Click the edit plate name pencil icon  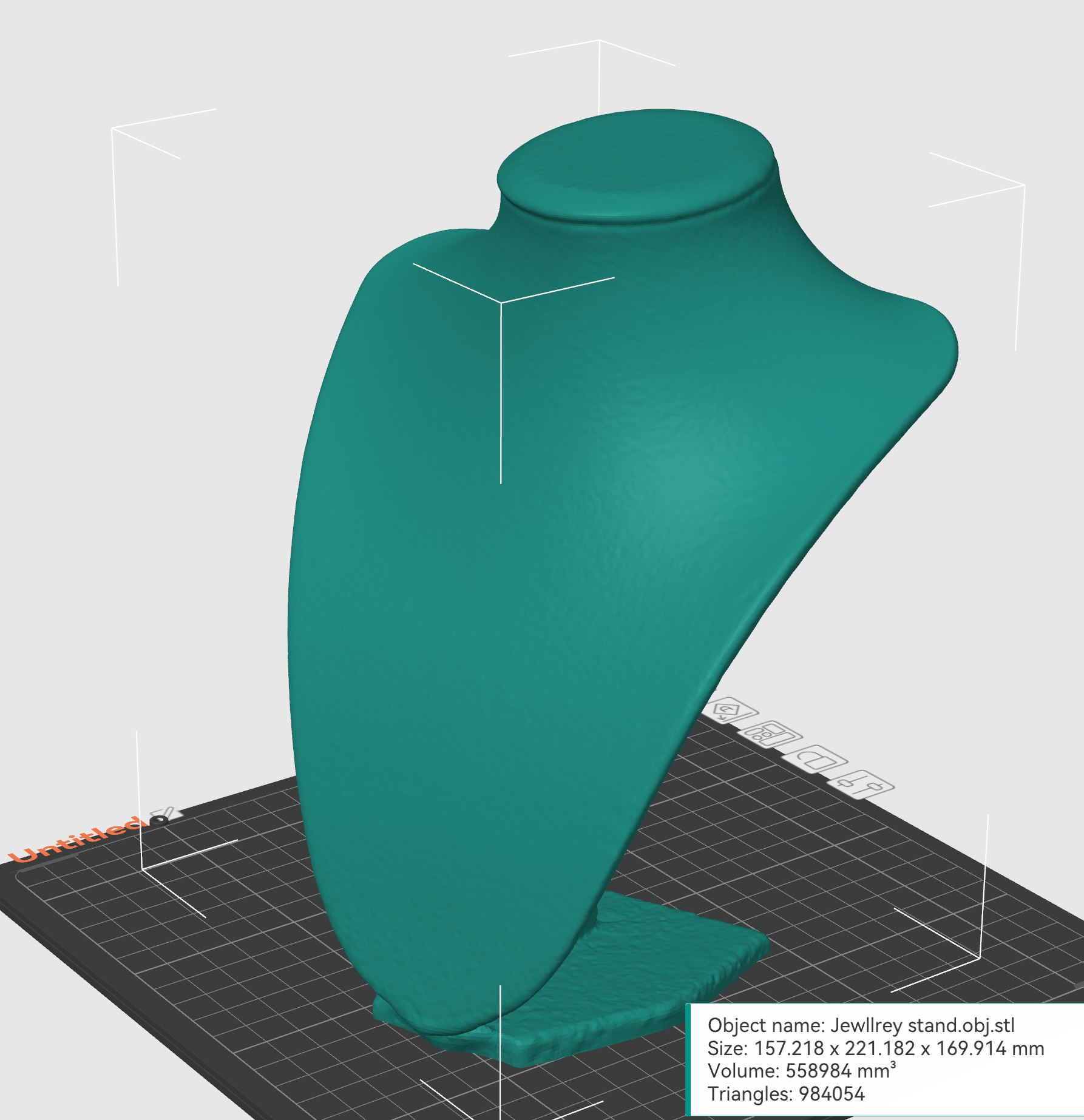(163, 815)
